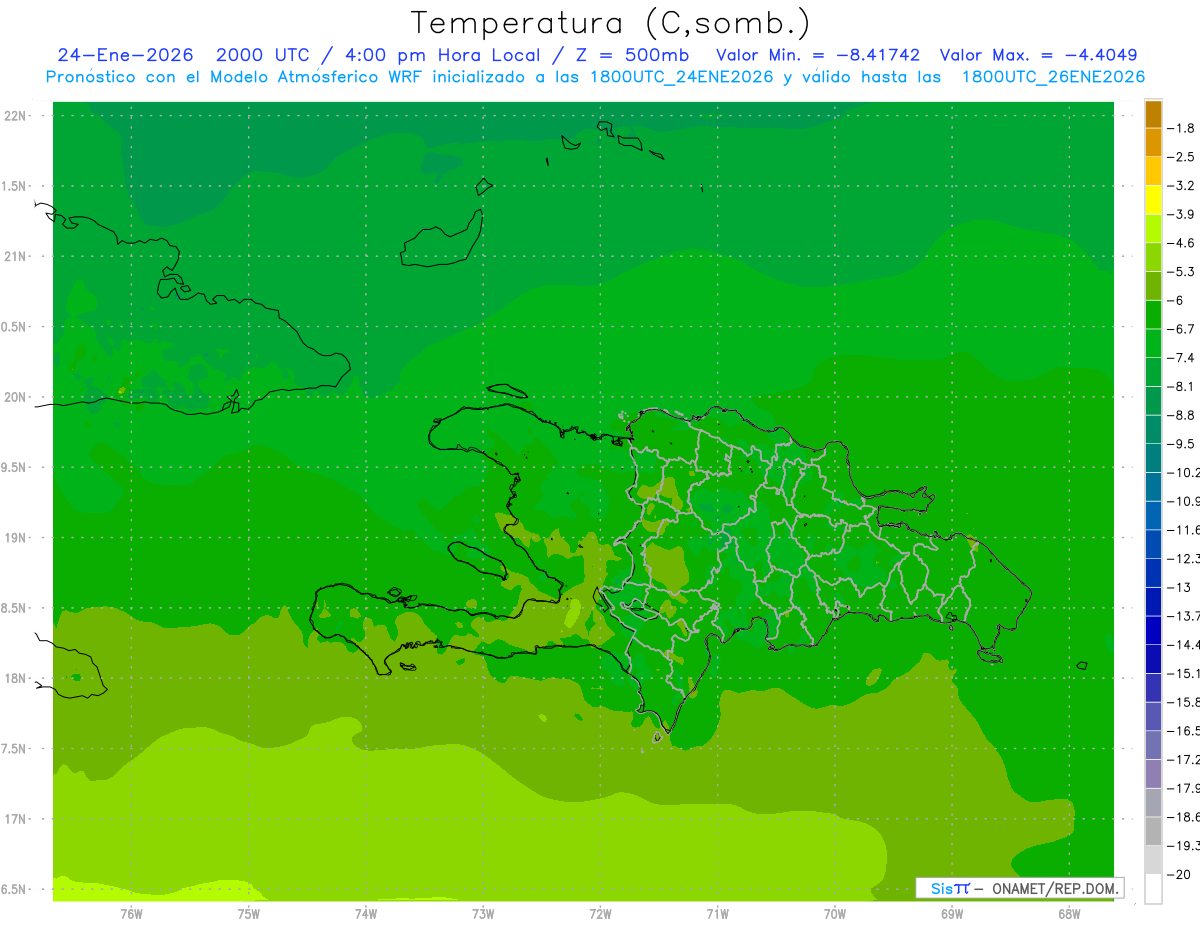The image size is (1200, 927).
Task: Click the yellow colorbar swatch between -3.2 and -3.9
Action: click(1153, 200)
